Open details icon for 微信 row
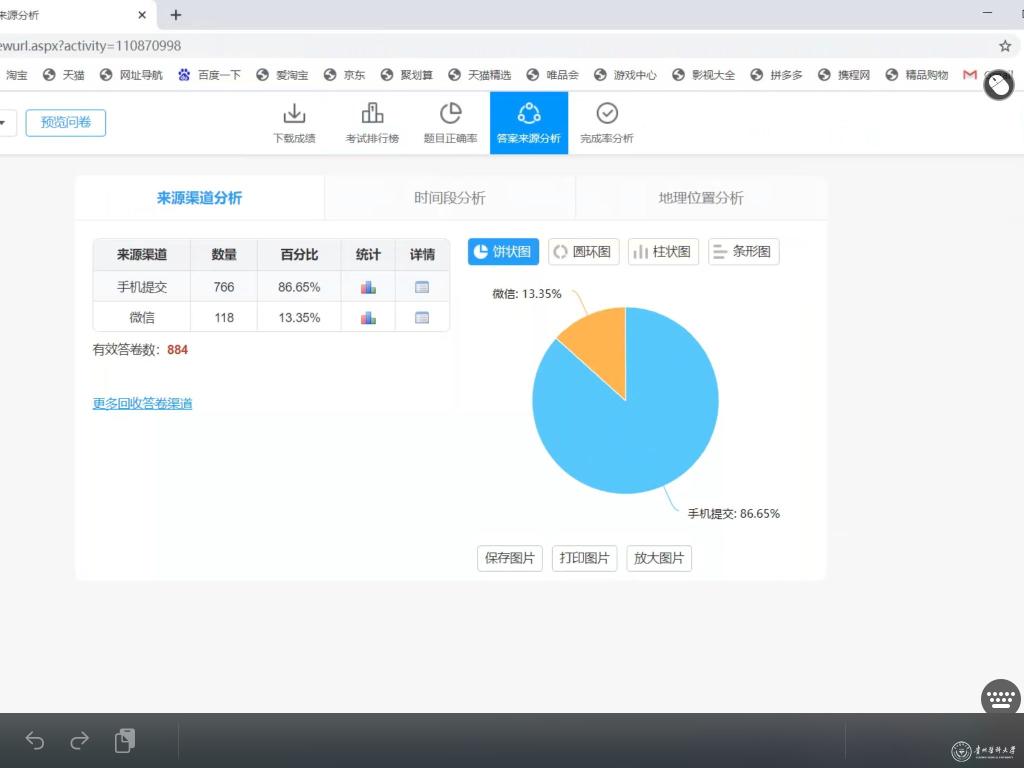This screenshot has width=1024, height=768. tap(422, 318)
